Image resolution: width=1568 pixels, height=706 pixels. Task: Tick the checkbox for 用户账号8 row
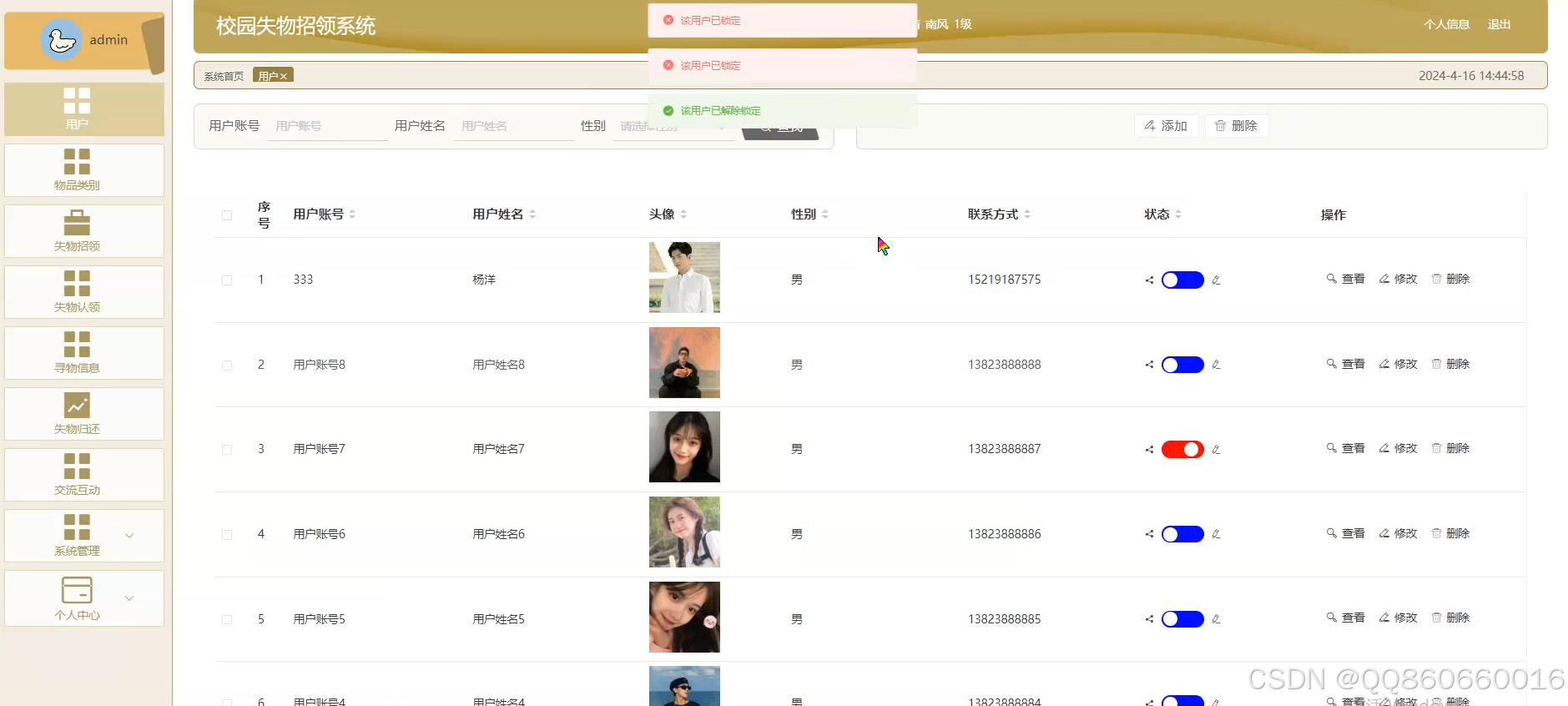[x=227, y=366]
